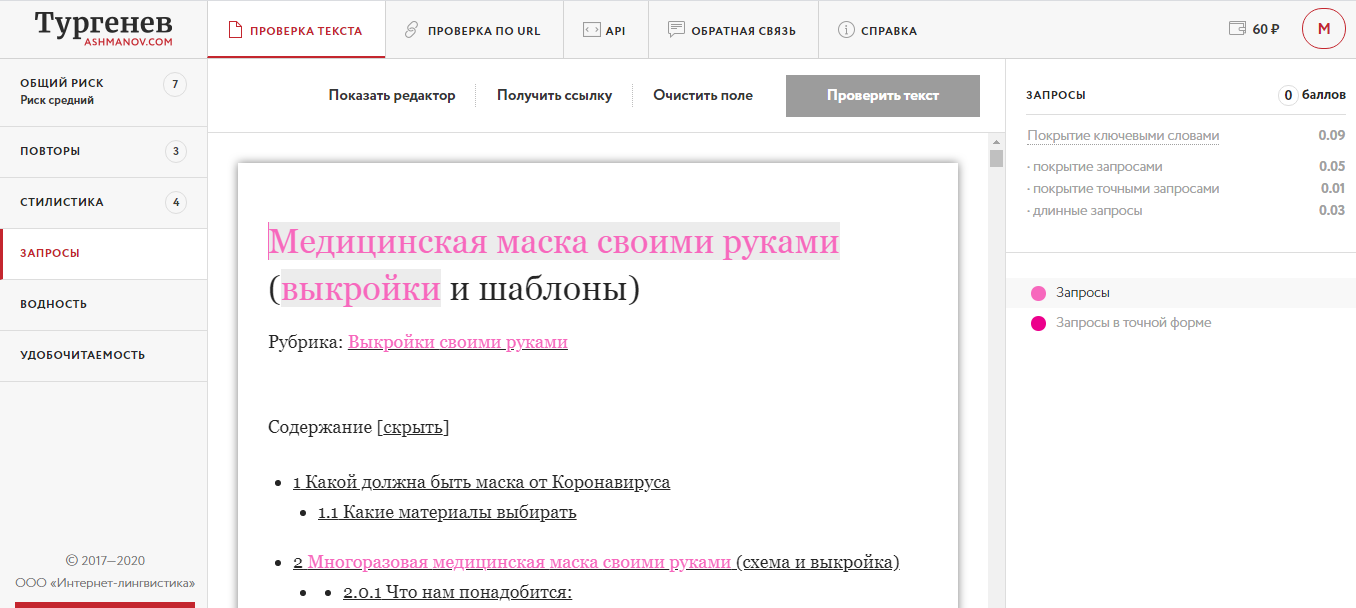Click the chain-link icon for Проверка по URL
Screen dimensions: 1356x608
coord(411,30)
